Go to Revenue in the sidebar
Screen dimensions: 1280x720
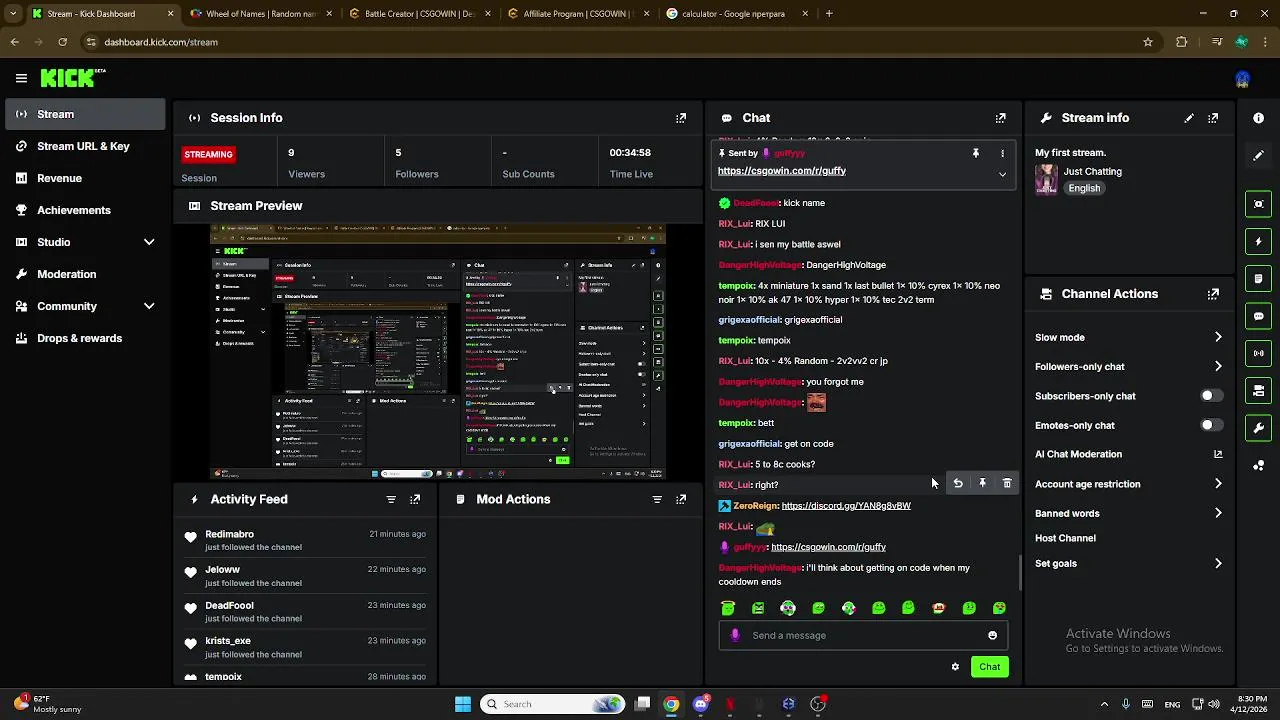[83, 178]
